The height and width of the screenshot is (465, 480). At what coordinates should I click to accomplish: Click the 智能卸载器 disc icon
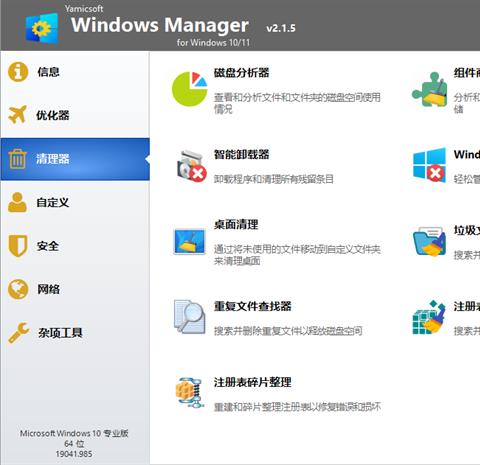click(x=191, y=166)
